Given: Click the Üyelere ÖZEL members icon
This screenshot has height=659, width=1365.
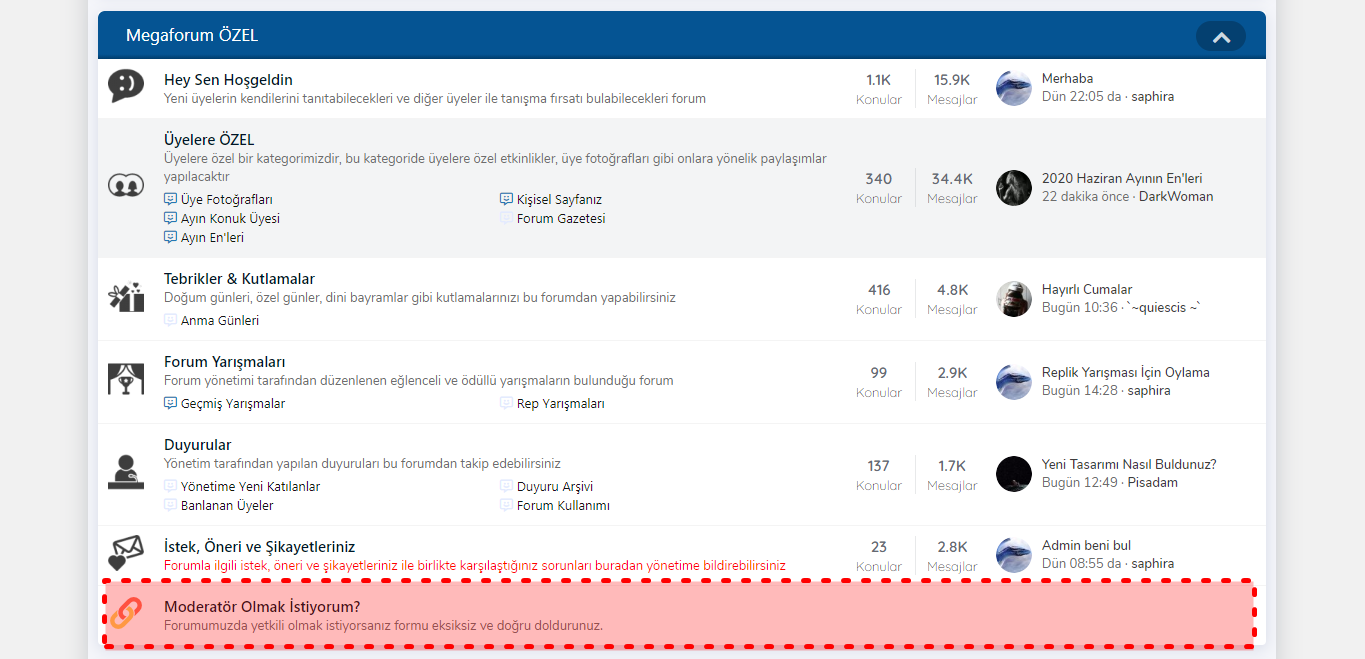Looking at the screenshot, I should pos(126,185).
